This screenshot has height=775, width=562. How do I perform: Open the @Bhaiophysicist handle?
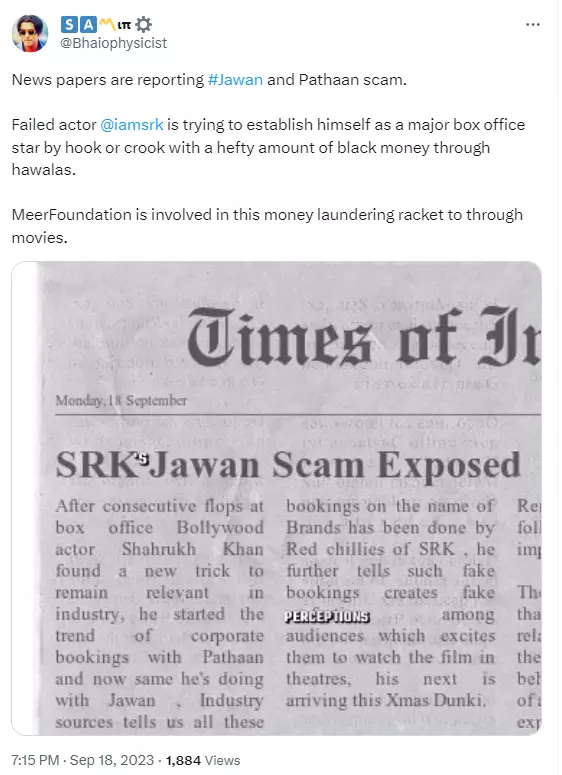point(113,43)
